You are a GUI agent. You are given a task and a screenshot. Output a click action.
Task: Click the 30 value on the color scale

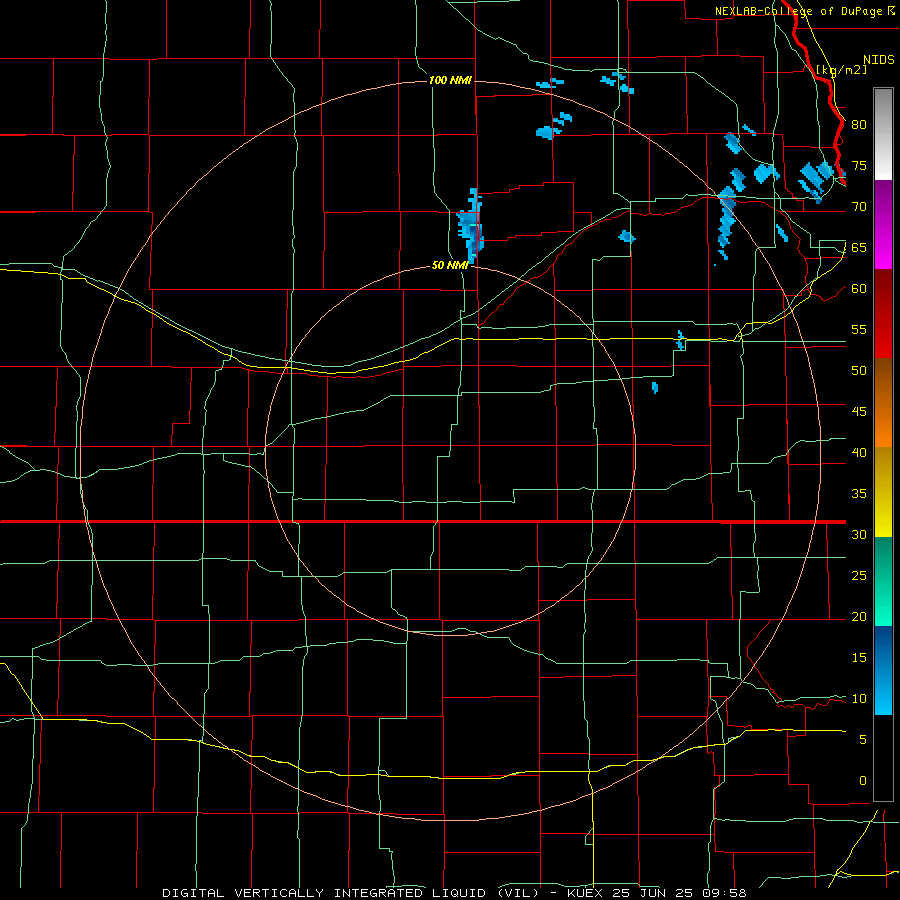tap(859, 535)
